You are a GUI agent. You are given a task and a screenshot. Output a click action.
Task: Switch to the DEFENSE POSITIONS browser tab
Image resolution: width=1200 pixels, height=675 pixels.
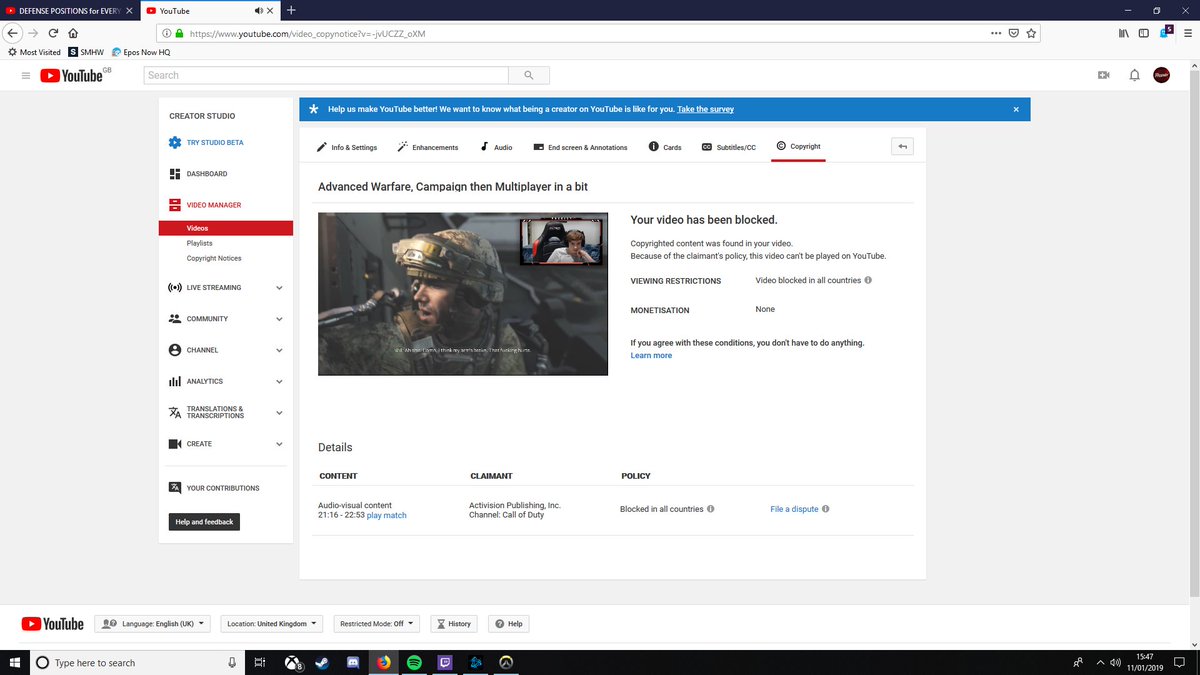coord(68,10)
